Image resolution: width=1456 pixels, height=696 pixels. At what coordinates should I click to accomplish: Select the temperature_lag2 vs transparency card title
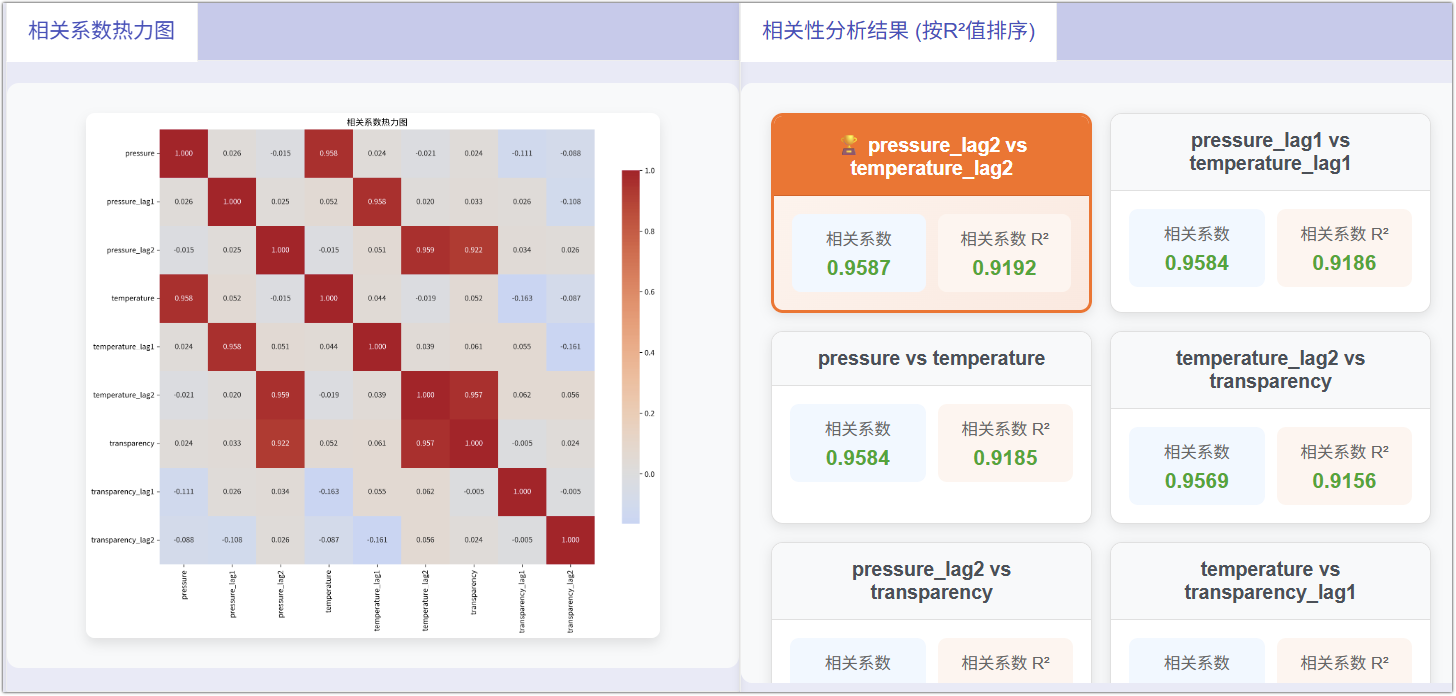point(1270,369)
